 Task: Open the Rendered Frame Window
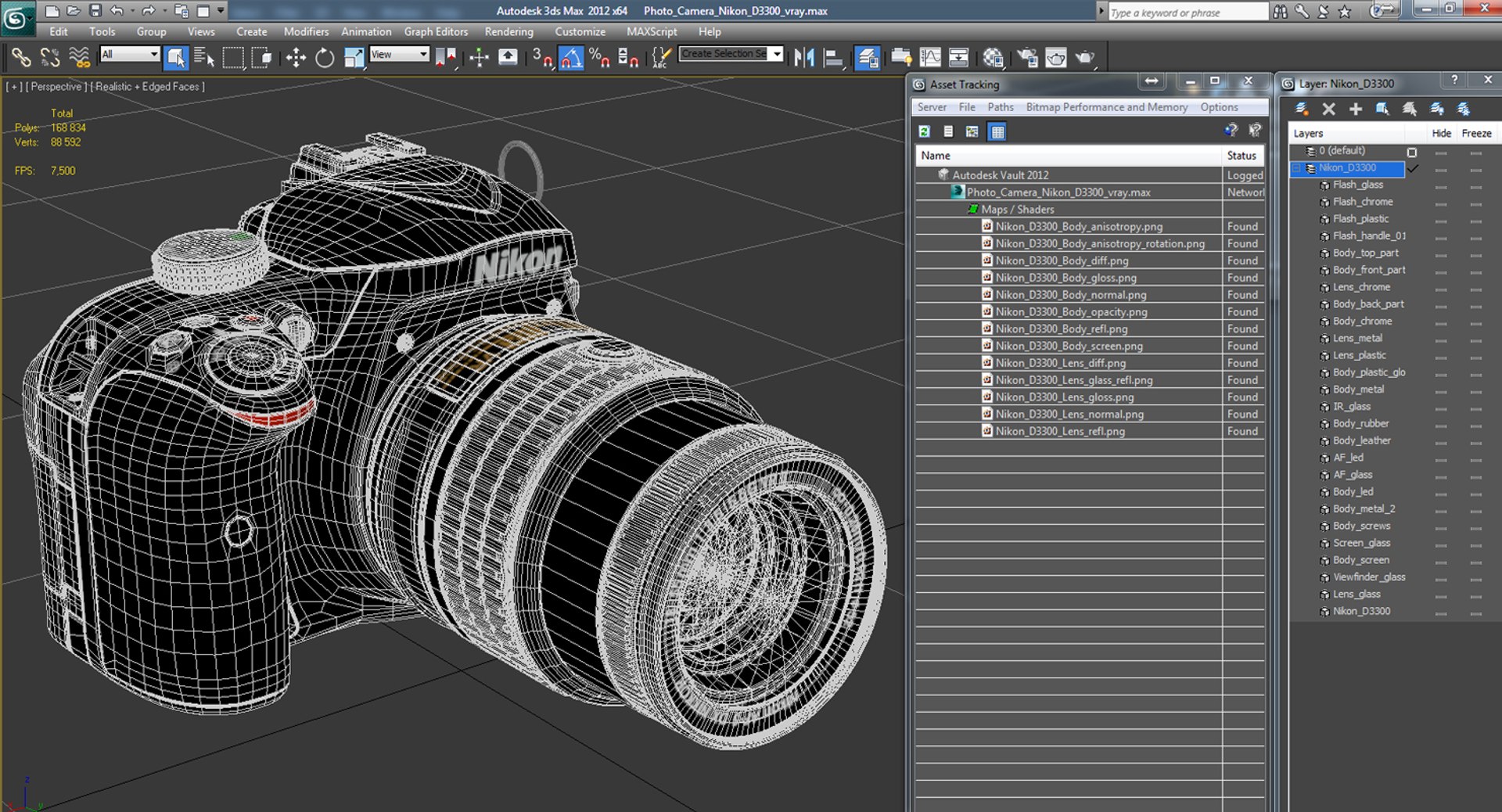coord(1056,57)
